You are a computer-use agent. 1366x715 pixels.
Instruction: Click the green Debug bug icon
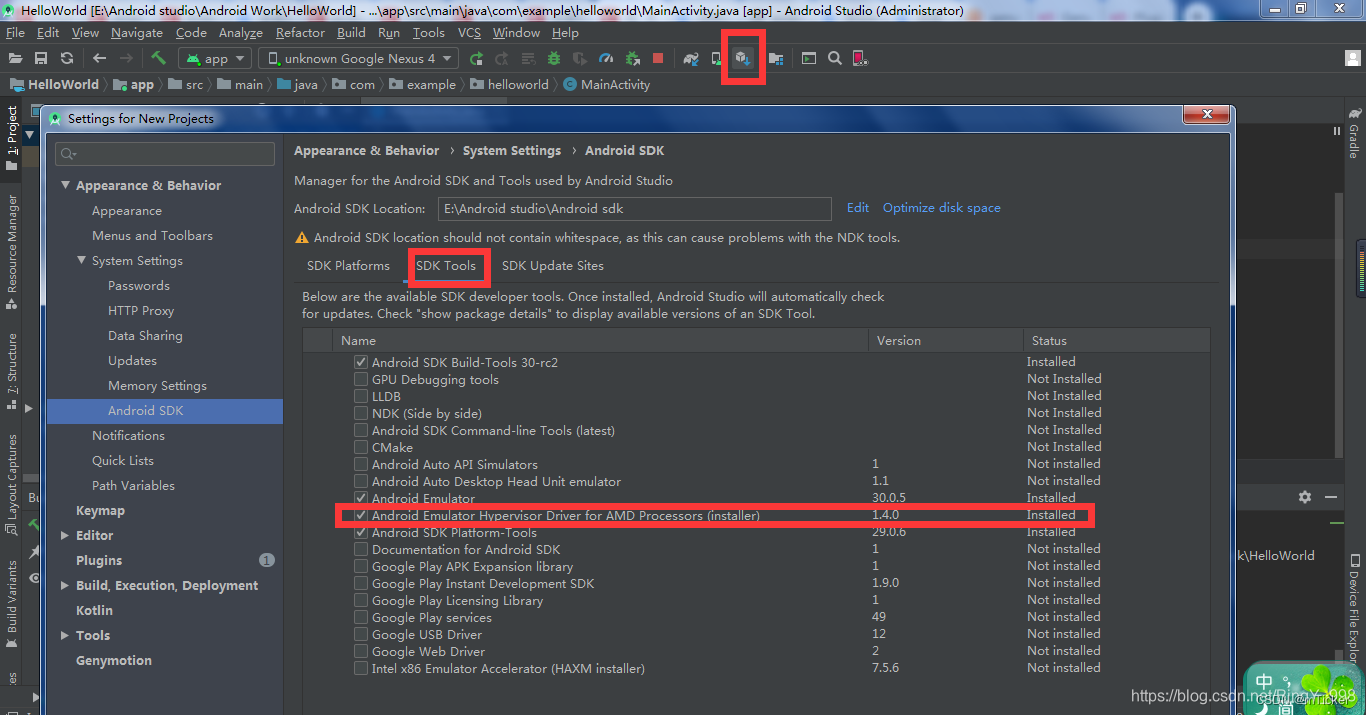(554, 59)
